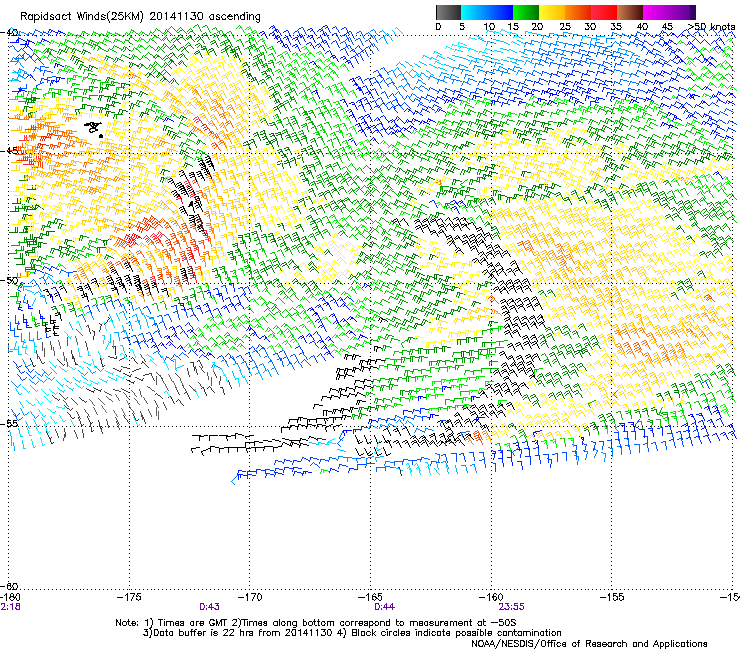Screen dimensions: 740x650
Task: Click the purple 2:18 pass time
Action: tap(10, 607)
